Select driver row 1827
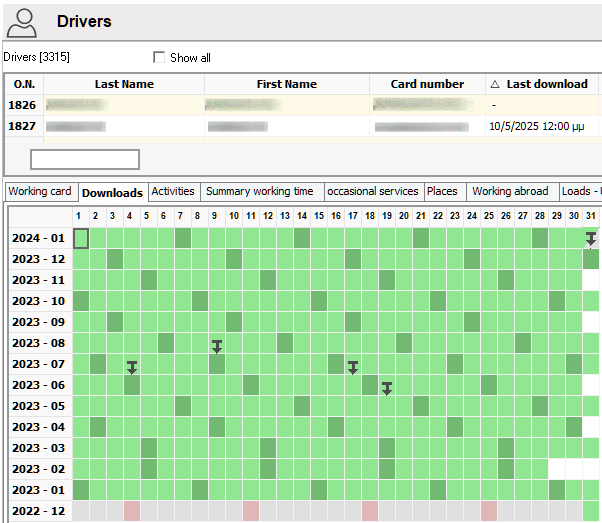The image size is (602, 523). (303, 126)
